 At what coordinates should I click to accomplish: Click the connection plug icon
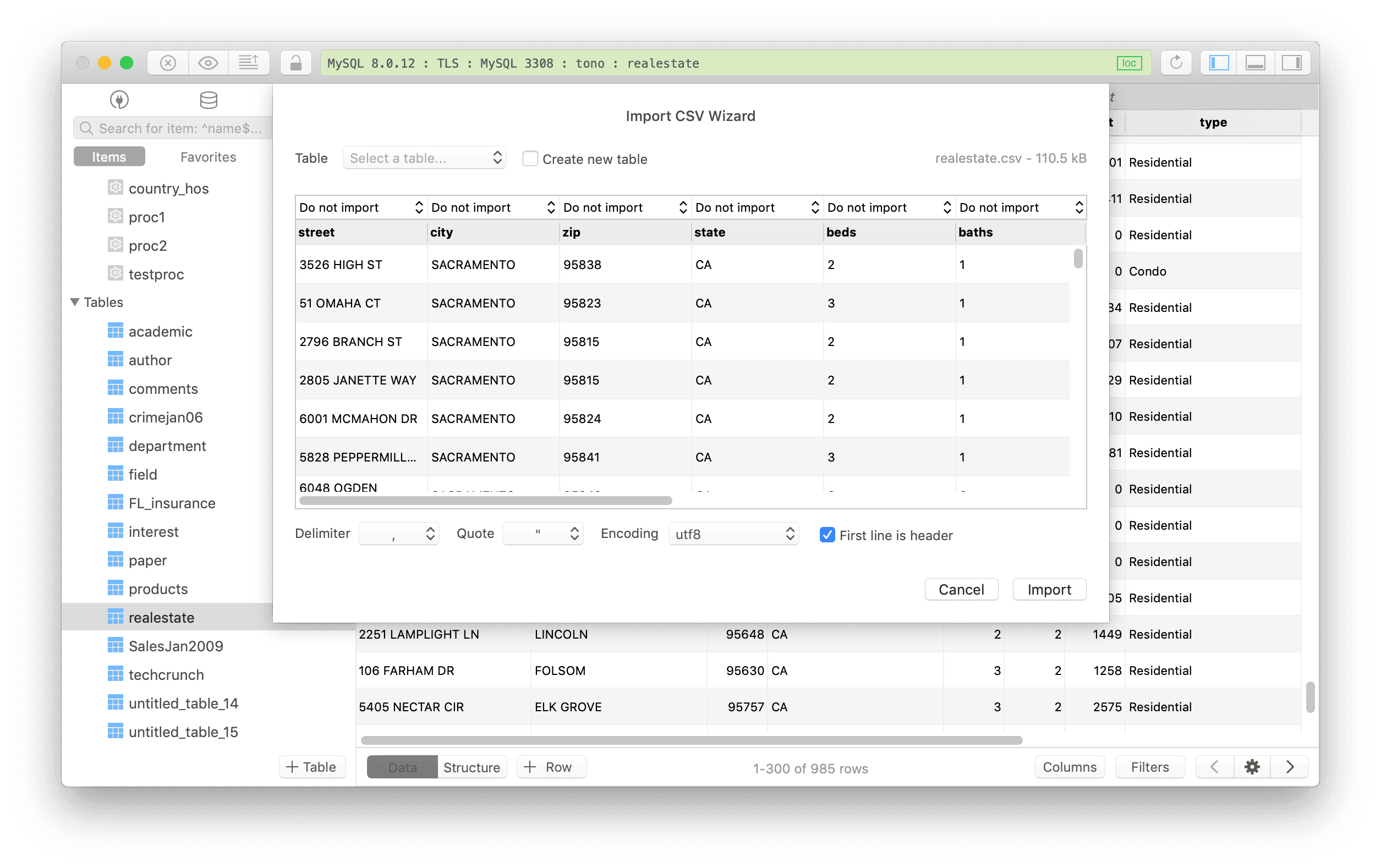coord(119,100)
